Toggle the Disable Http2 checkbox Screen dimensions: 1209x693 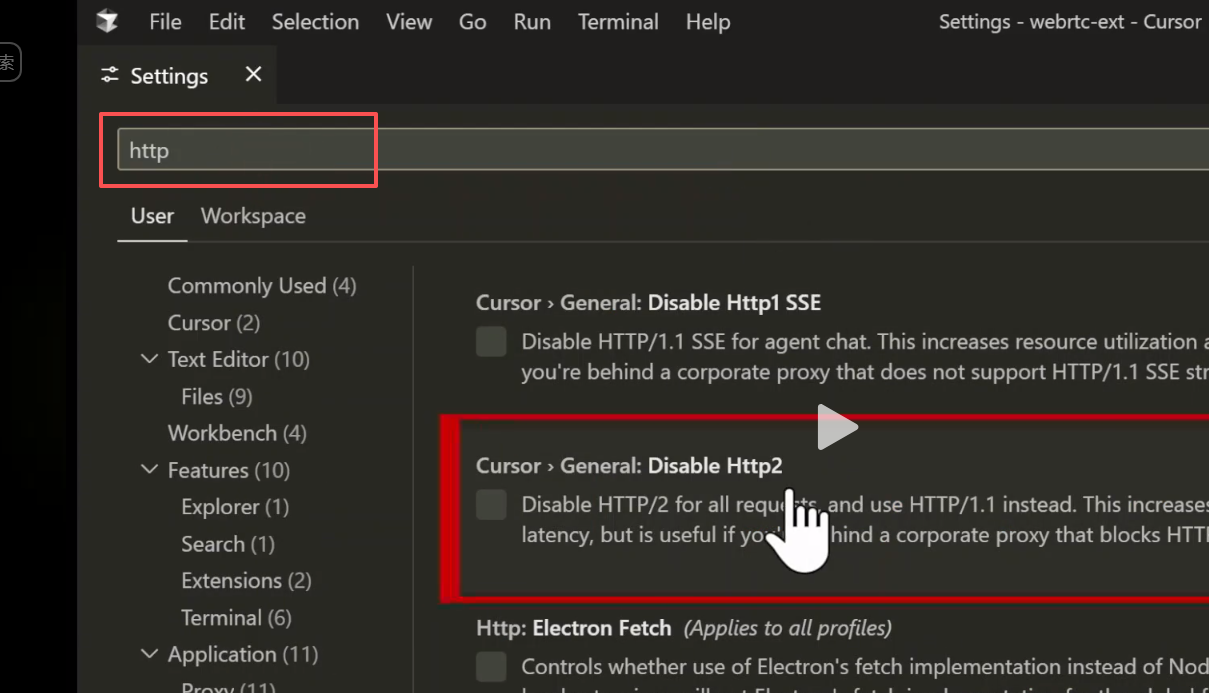(x=491, y=505)
